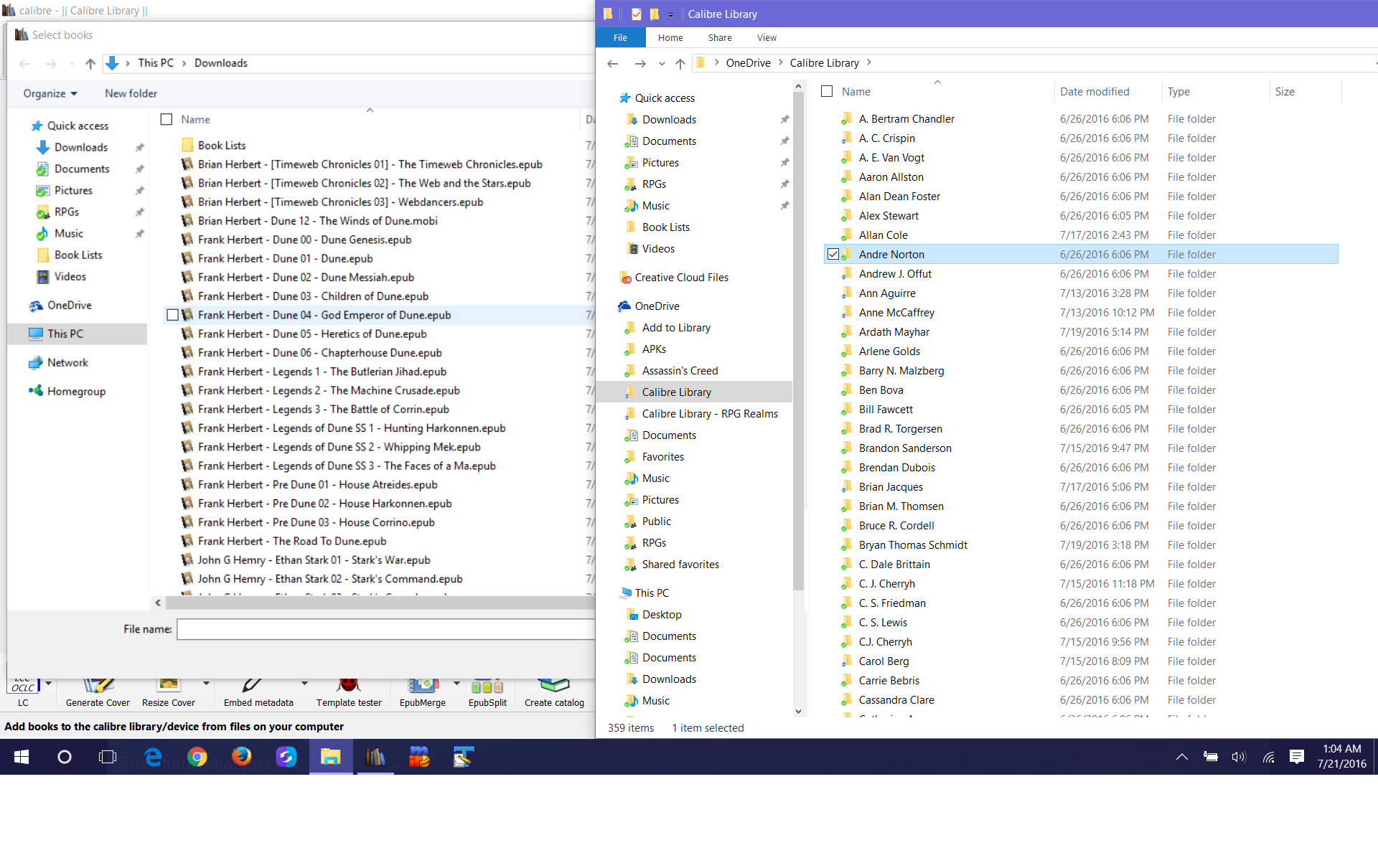
Task: Click the Template tester ladybug icon
Action: 349,687
